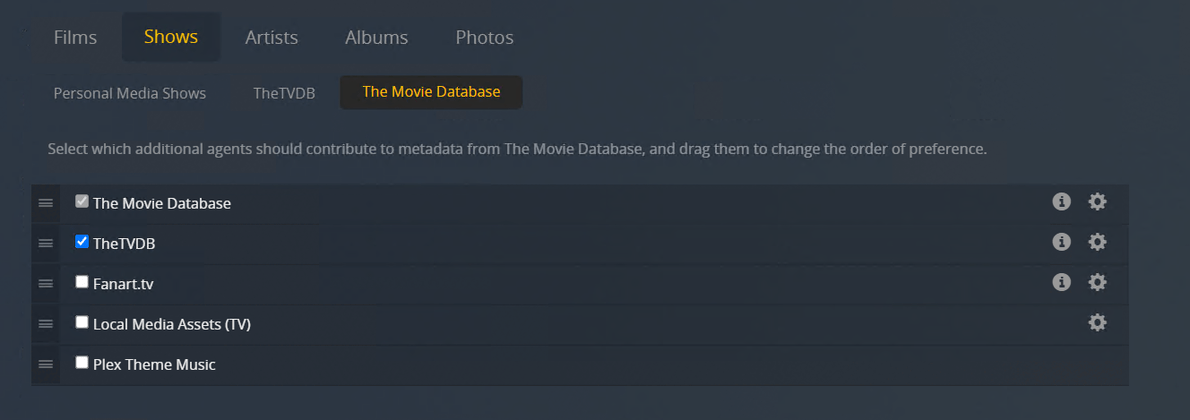Open Fanart.tv settings gear
The height and width of the screenshot is (420, 1190).
(1097, 283)
